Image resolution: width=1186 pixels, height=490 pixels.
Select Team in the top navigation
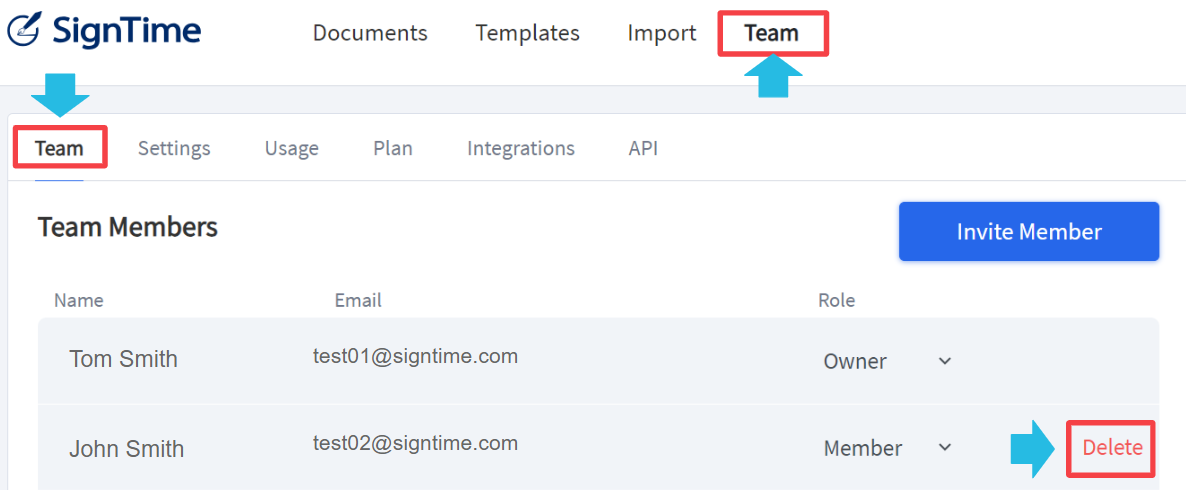tap(772, 33)
